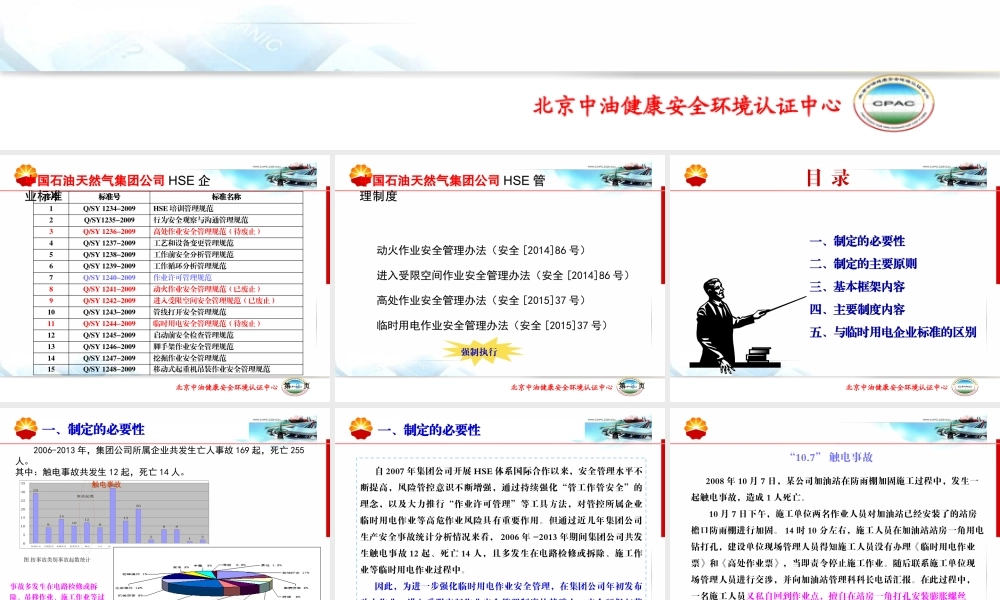Viewport: 1000px width, 600px height.
Task: Click red row 临时用电安全管理规范（待废止）
Action: click(168, 323)
